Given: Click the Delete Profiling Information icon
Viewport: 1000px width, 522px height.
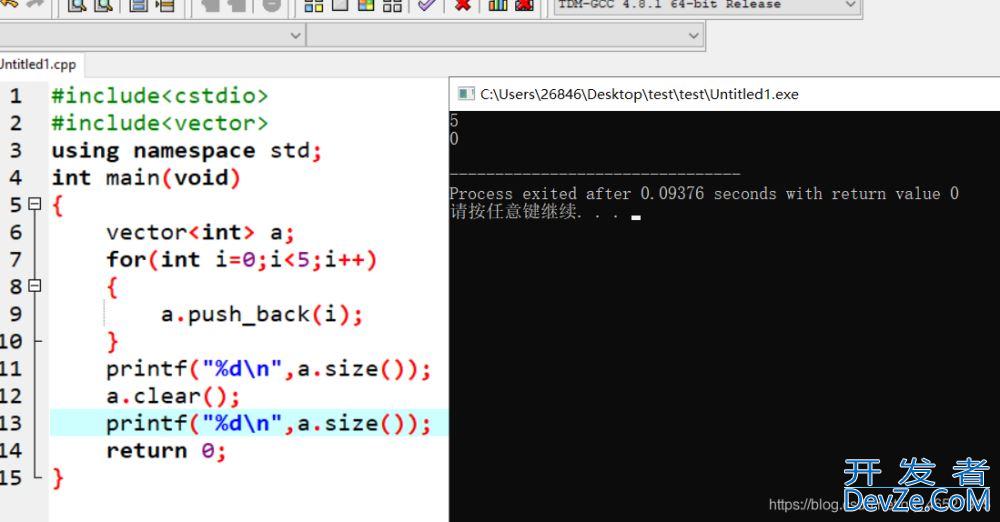Looking at the screenshot, I should tap(524, 5).
